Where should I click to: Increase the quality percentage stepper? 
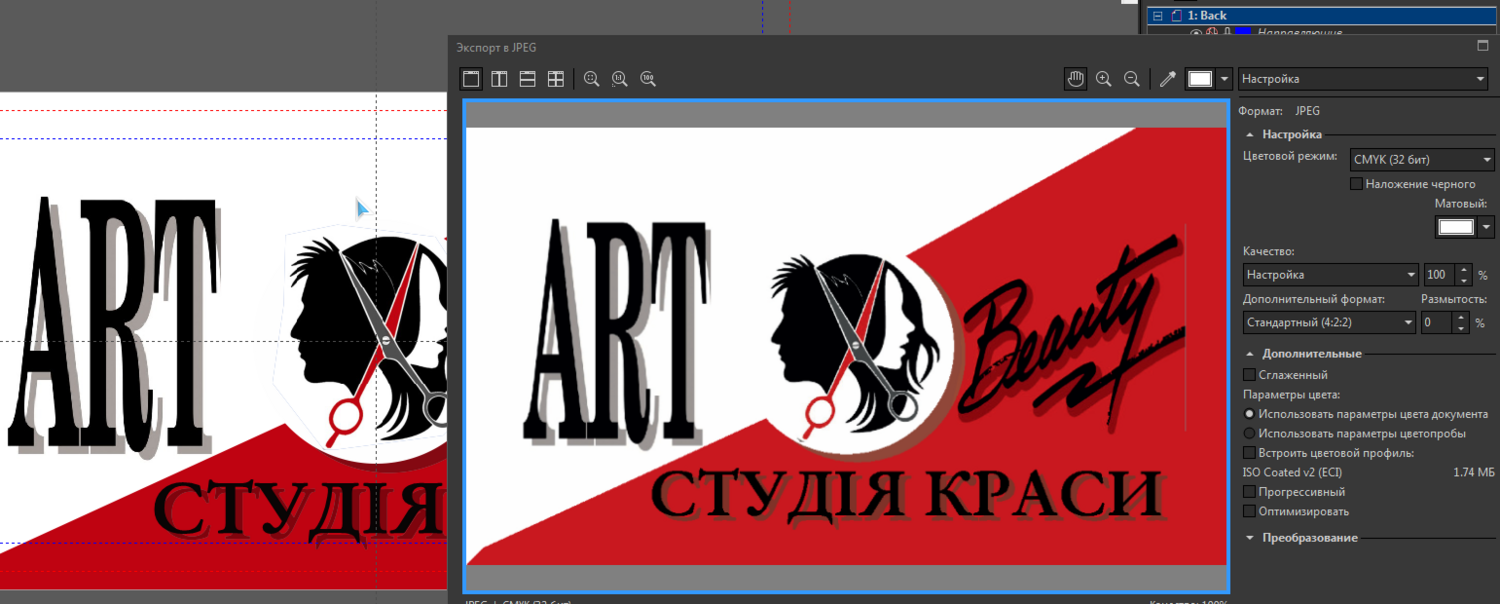pyautogui.click(x=1465, y=269)
